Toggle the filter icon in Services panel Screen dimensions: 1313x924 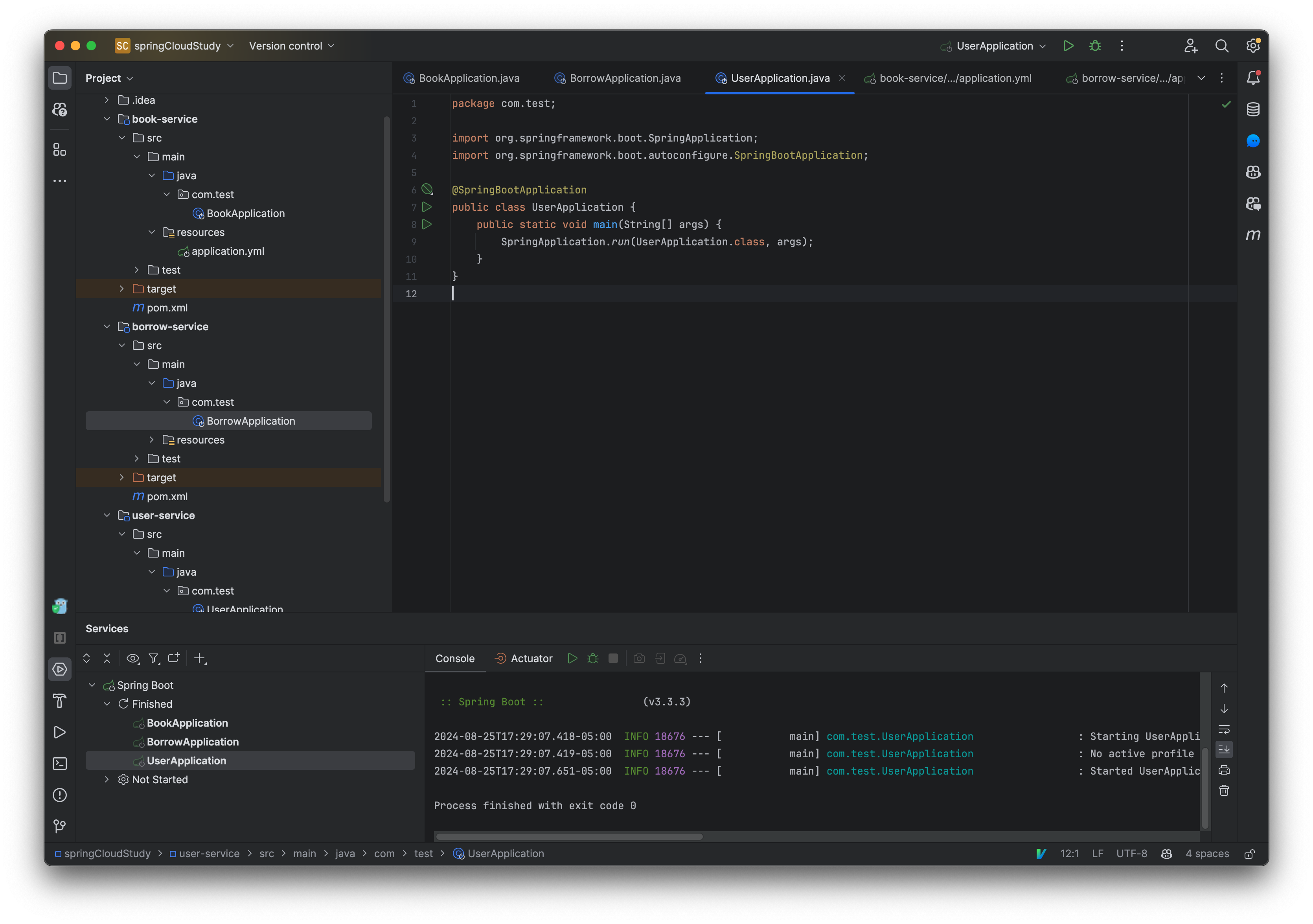(x=153, y=658)
